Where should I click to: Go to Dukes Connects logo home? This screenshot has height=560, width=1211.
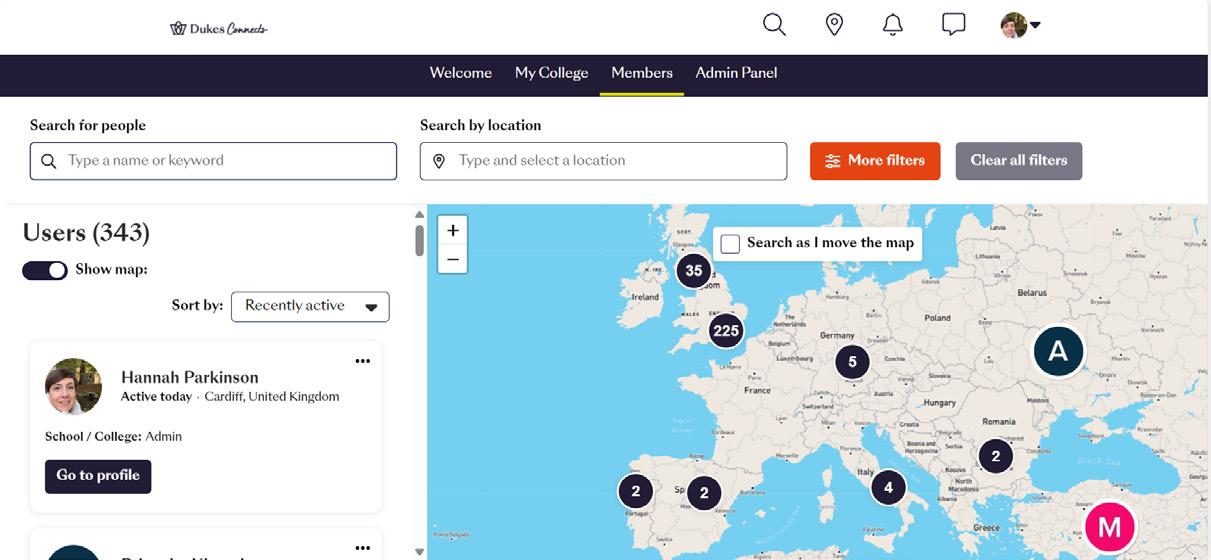pos(219,28)
